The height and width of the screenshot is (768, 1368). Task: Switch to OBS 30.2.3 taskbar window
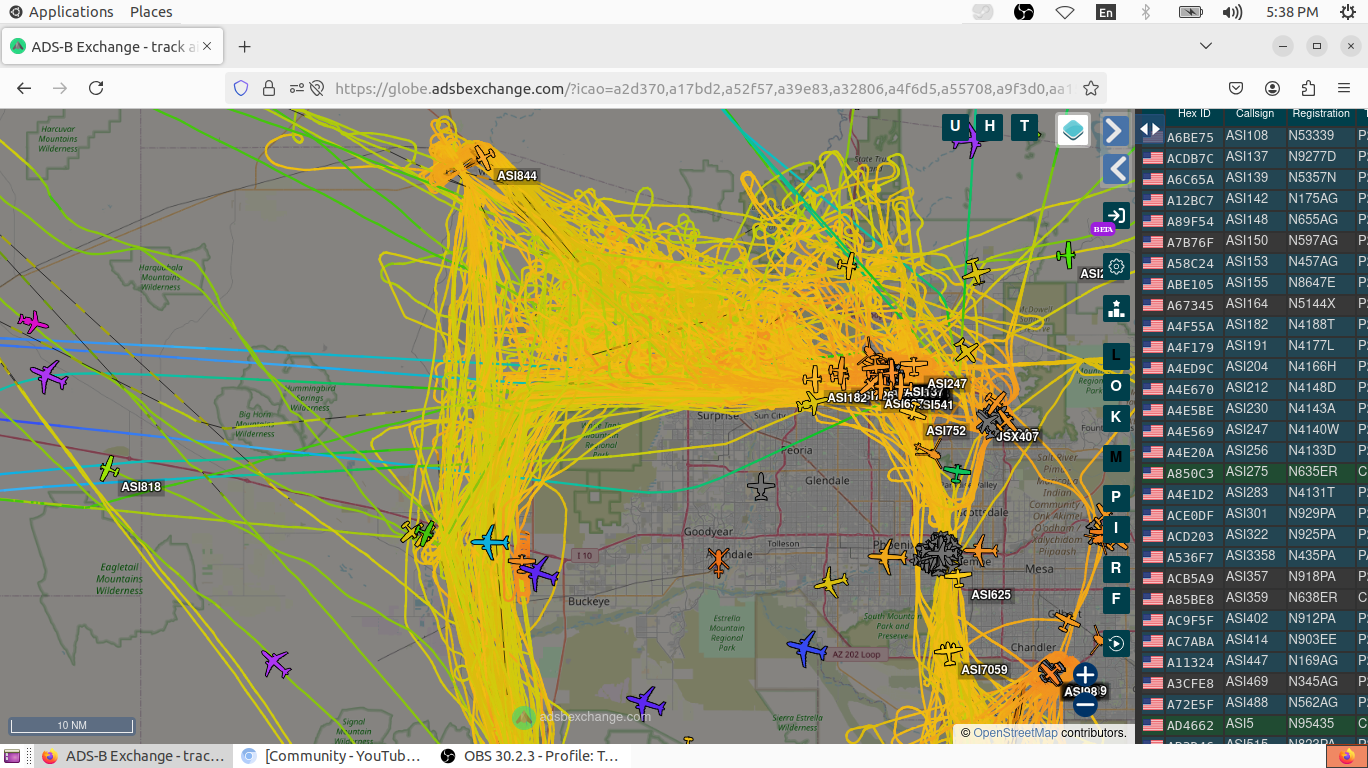(531, 756)
